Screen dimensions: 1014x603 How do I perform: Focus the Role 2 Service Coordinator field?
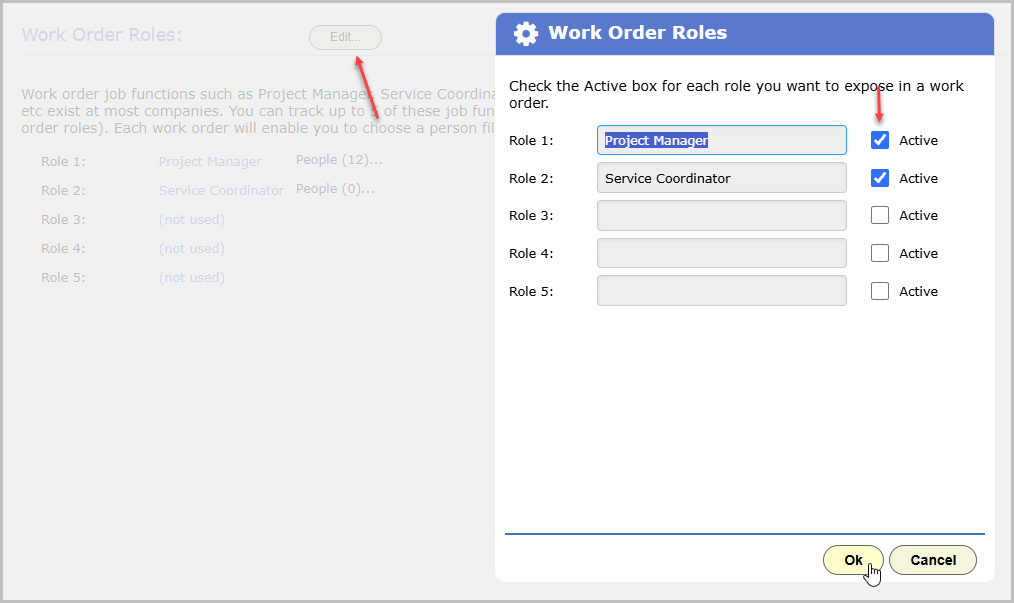point(722,178)
